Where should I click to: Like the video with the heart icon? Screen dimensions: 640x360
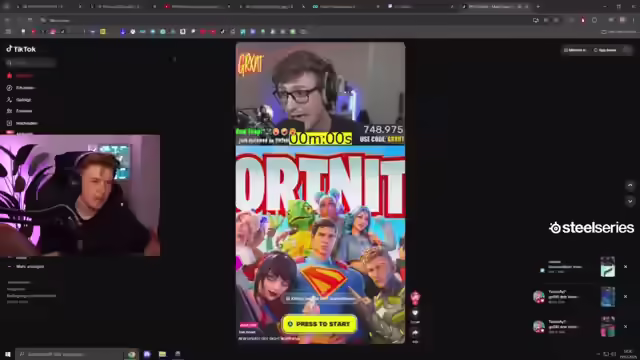pos(415,313)
